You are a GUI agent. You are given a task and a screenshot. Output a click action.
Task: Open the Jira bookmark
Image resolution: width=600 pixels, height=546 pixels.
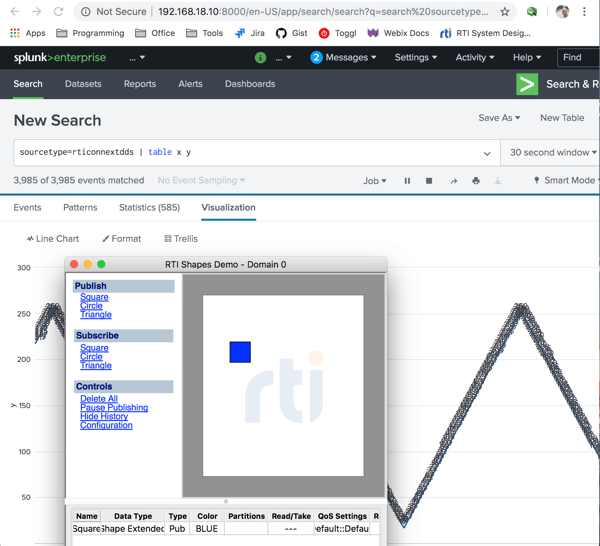tap(249, 33)
